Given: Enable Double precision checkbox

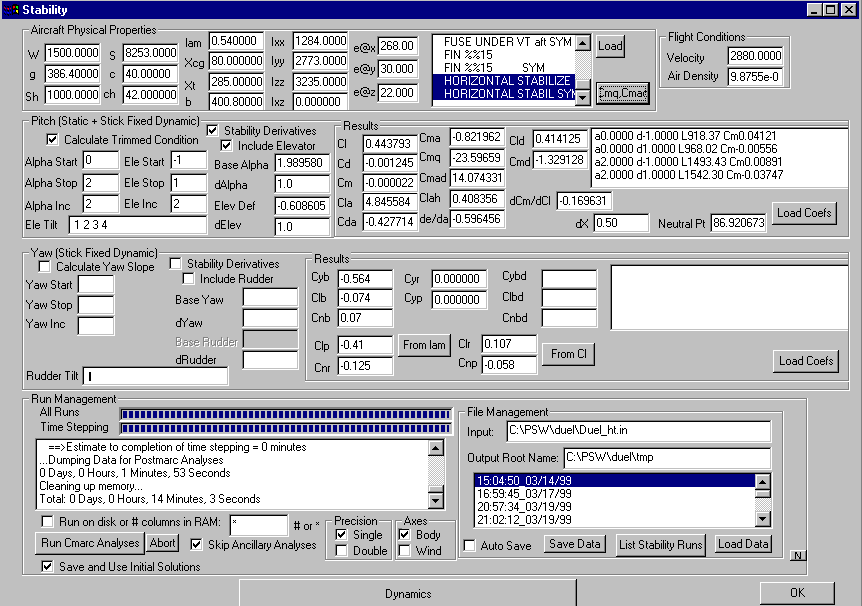Looking at the screenshot, I should point(342,551).
